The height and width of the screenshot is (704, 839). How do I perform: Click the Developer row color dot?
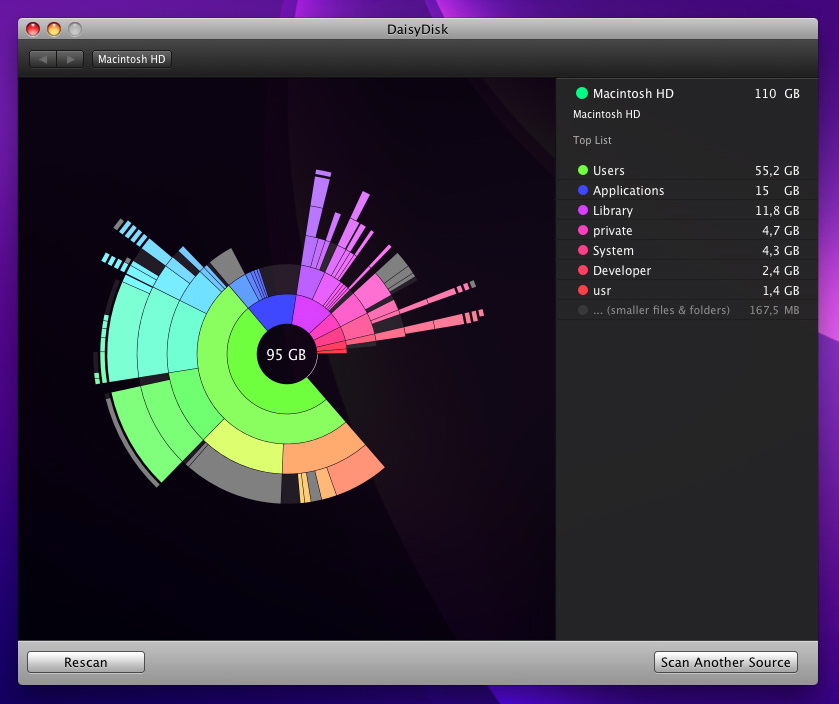[x=583, y=270]
